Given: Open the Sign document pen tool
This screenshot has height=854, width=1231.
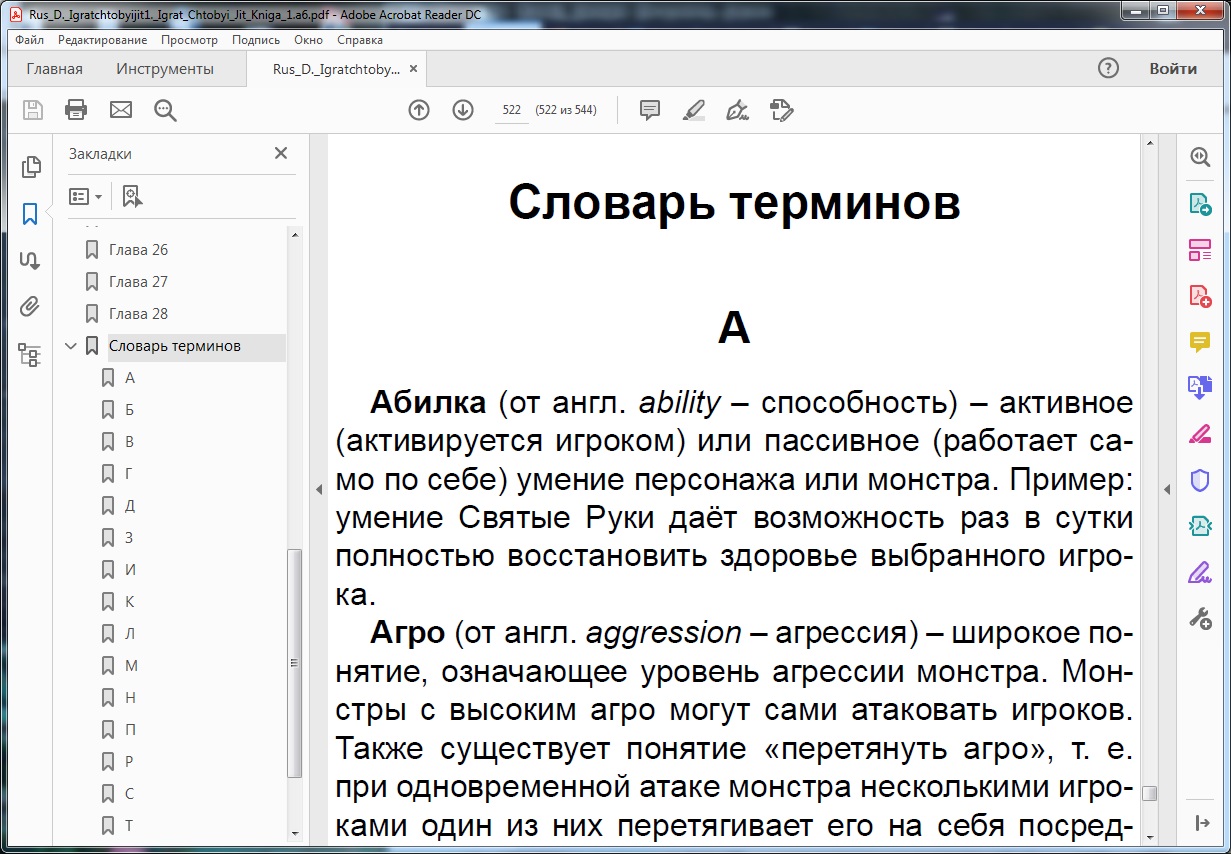Looking at the screenshot, I should click(738, 110).
